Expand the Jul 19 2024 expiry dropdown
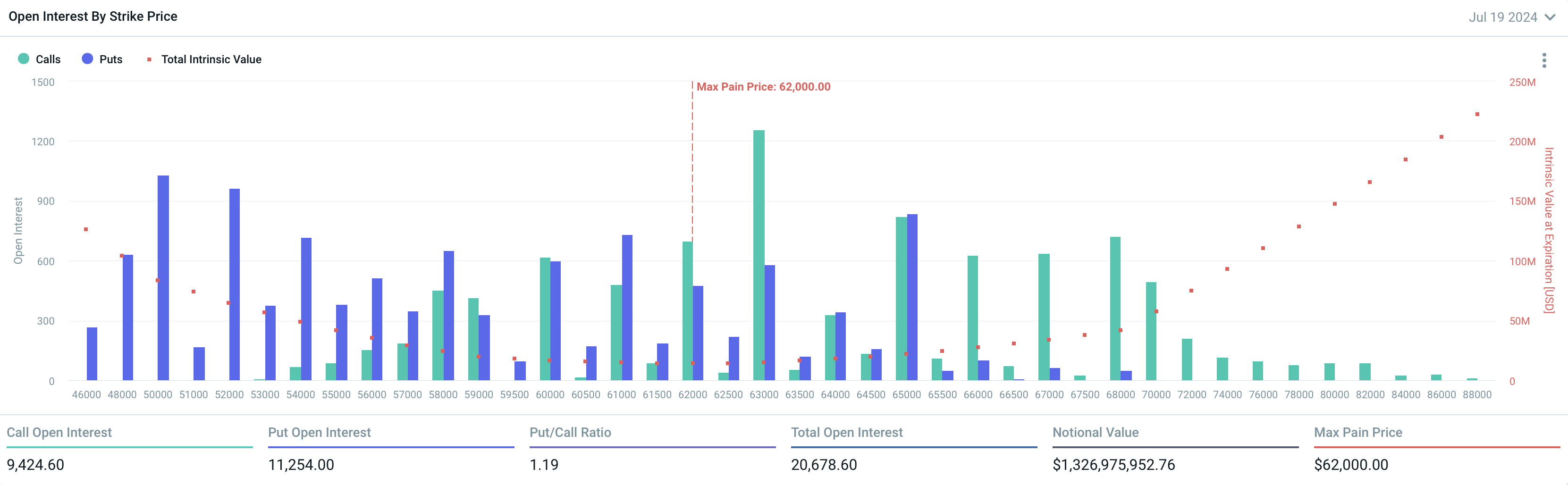The image size is (1568, 485). (1503, 17)
